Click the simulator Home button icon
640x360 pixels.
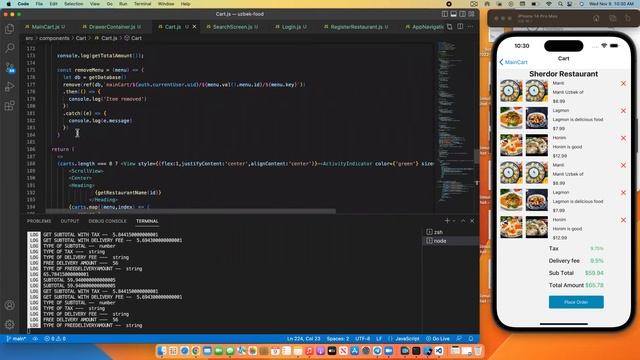[596, 18]
